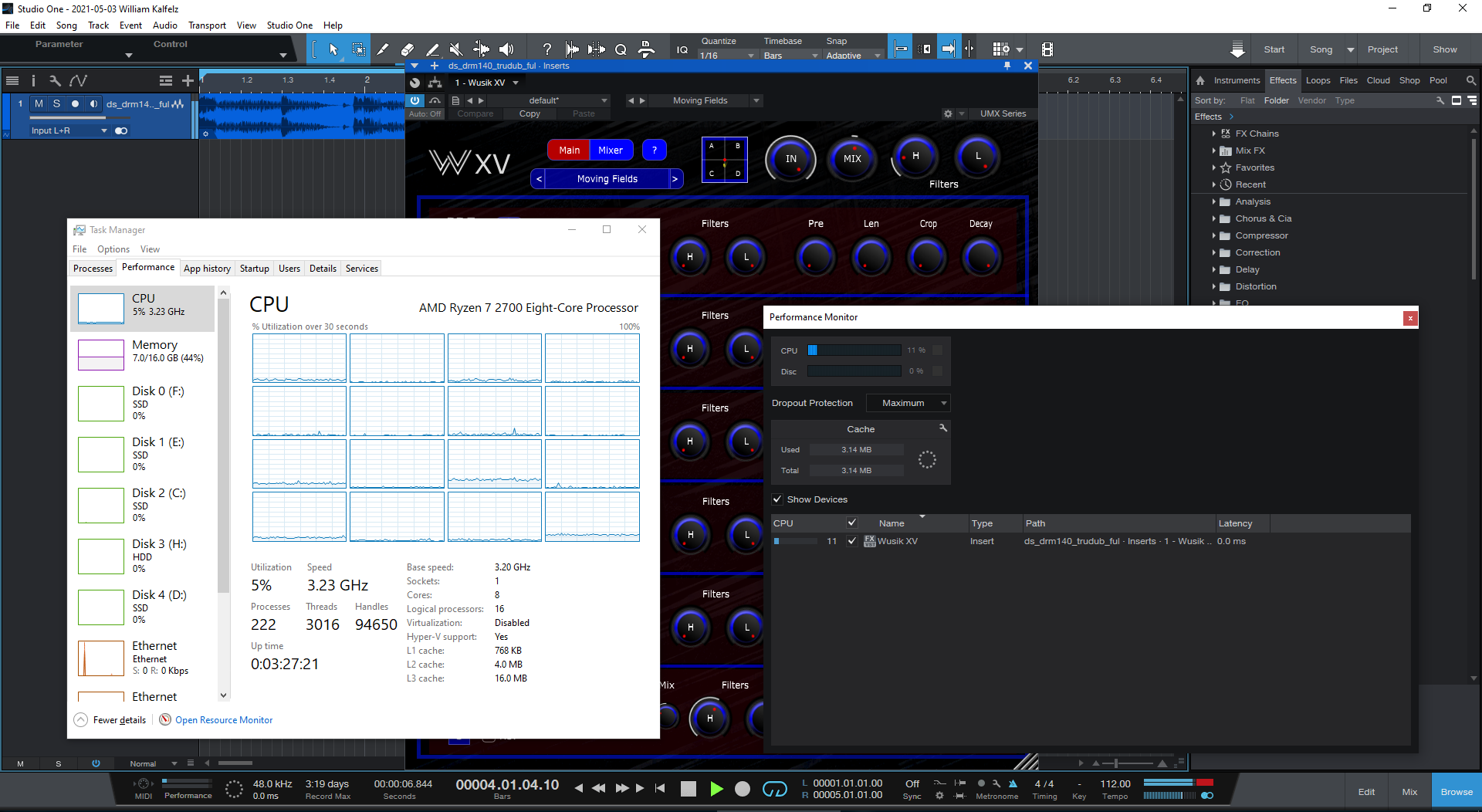Click the Mixer button in Wusik XV
The height and width of the screenshot is (812, 1482).
[611, 151]
